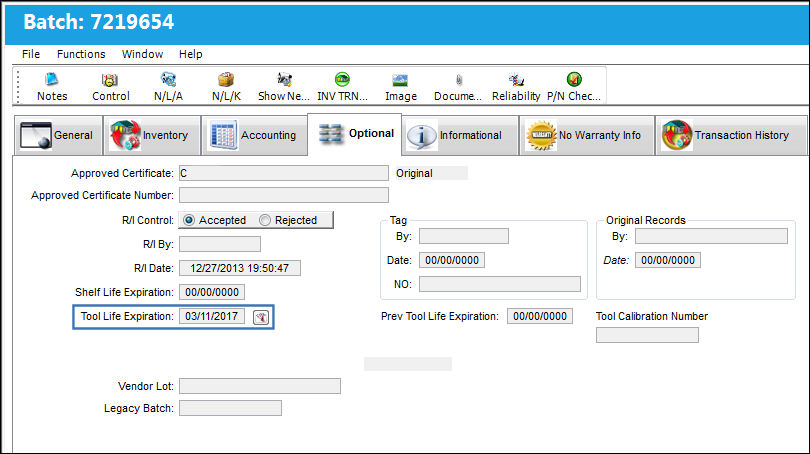Click the Tag Date field
The image size is (810, 454).
452,260
